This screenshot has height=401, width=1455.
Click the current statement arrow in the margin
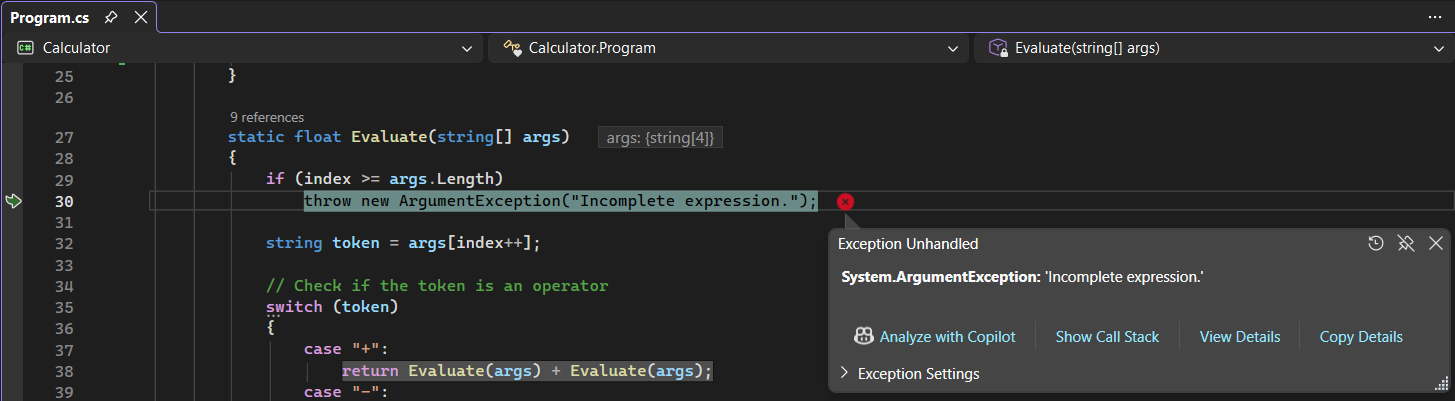point(13,202)
